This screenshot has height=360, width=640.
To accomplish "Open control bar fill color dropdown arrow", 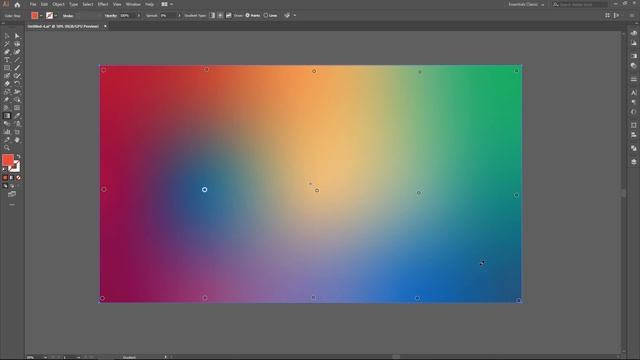I will point(41,16).
